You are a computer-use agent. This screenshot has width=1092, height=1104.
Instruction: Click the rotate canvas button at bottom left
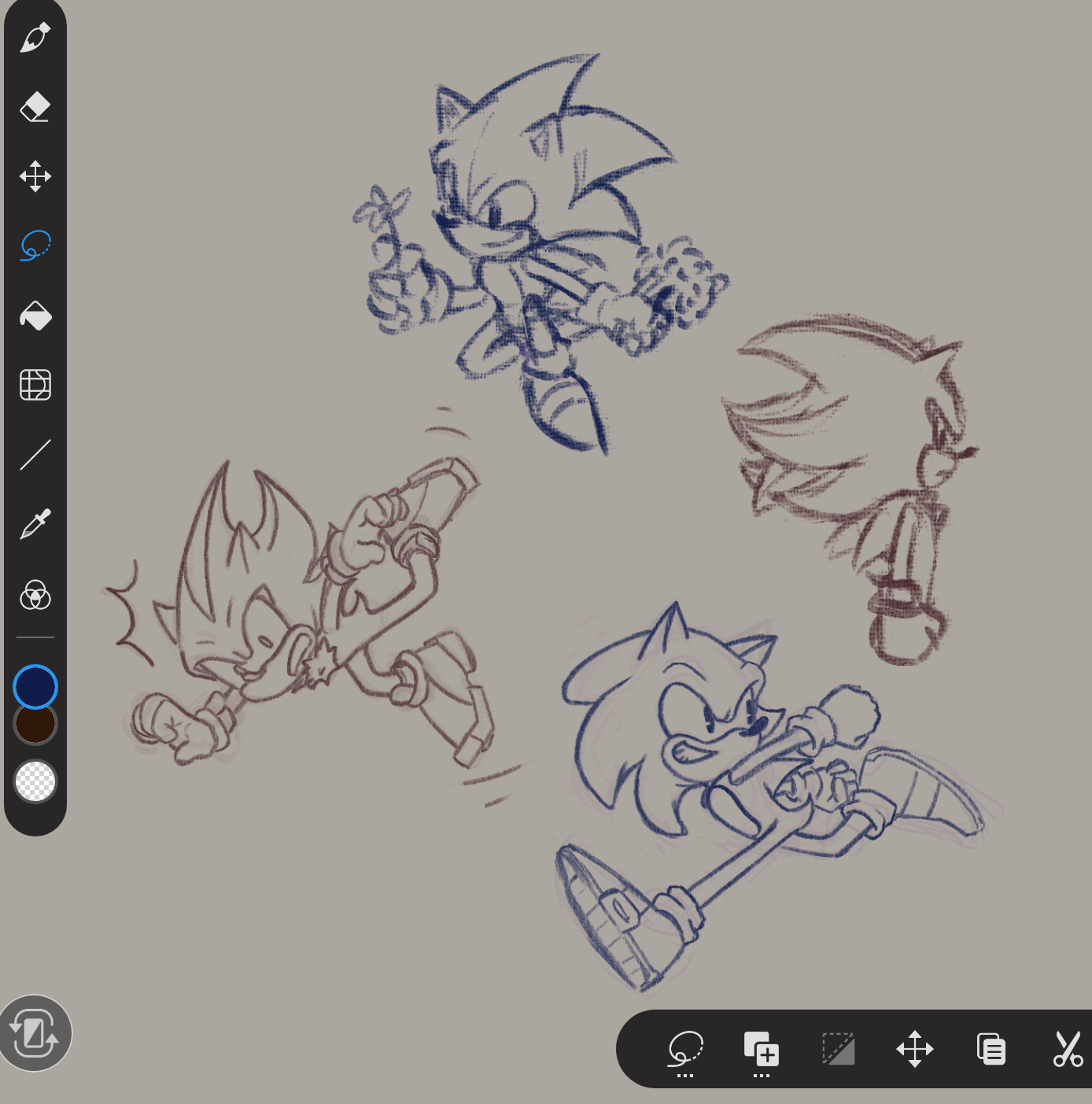click(35, 1033)
